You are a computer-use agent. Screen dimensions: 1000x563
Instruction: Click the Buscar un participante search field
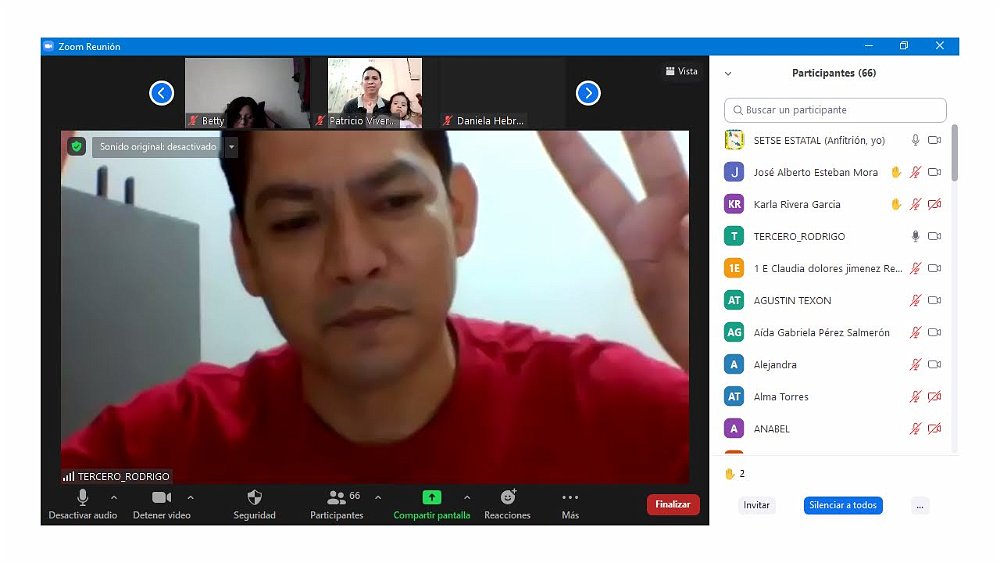pos(835,110)
